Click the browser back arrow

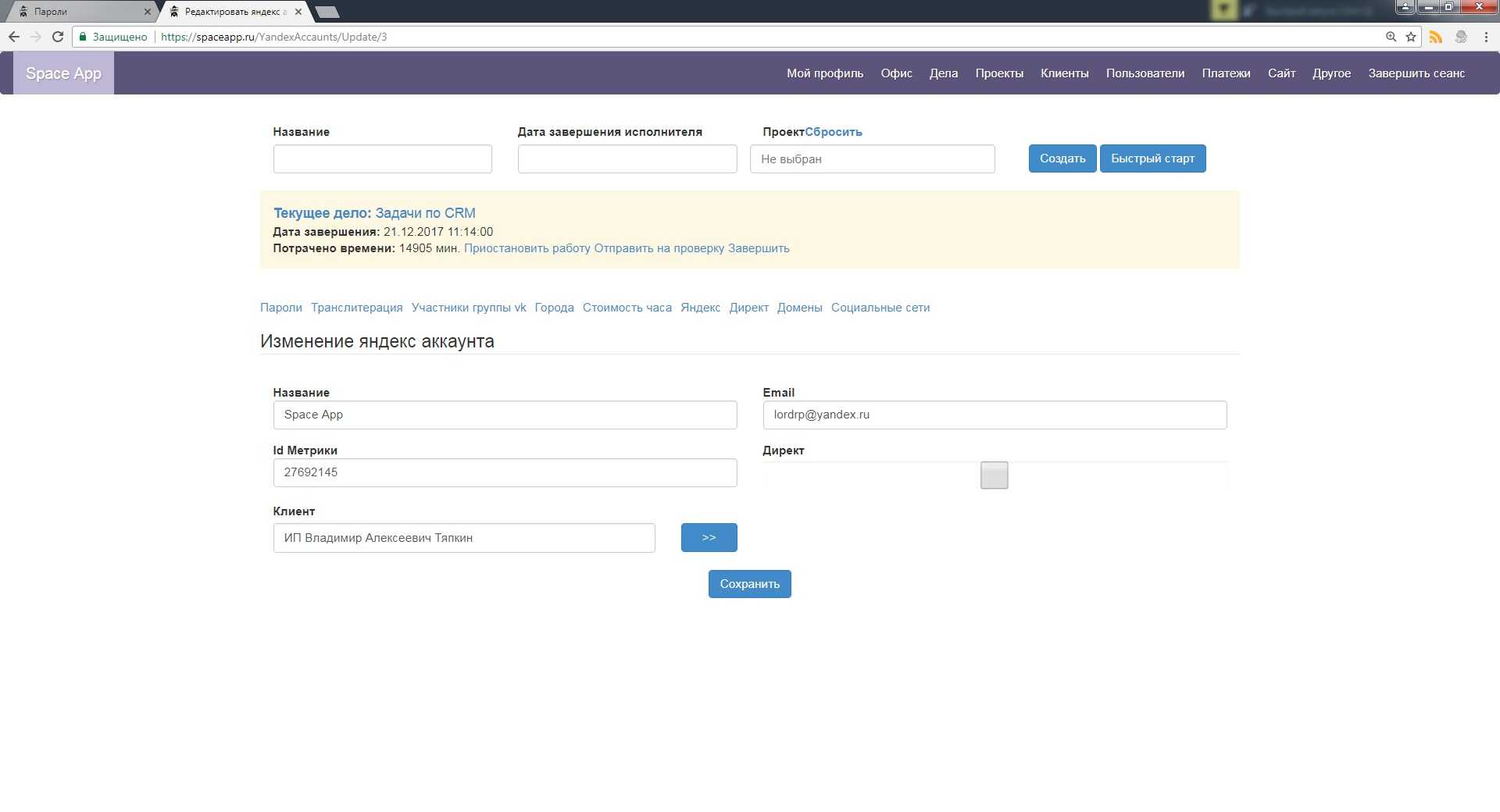click(x=14, y=37)
